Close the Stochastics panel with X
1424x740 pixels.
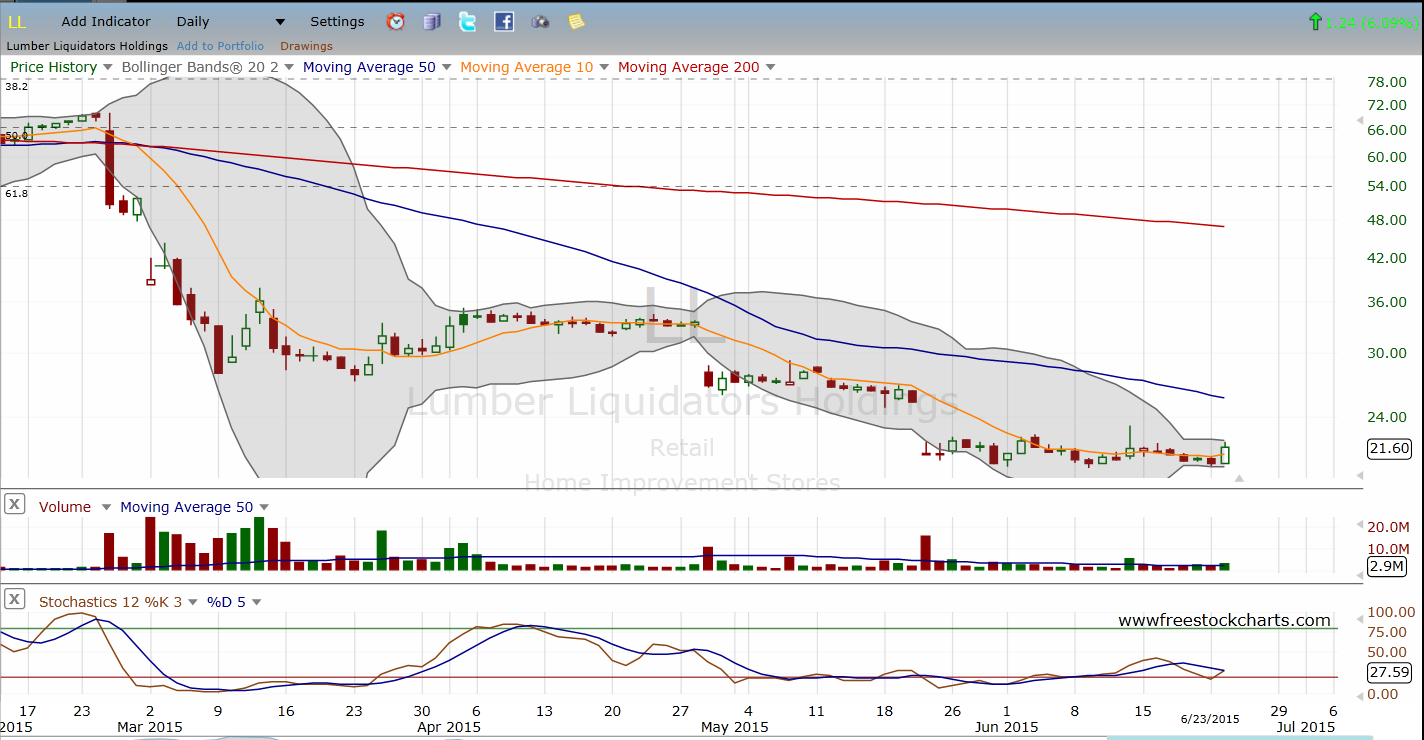pyautogui.click(x=15, y=600)
